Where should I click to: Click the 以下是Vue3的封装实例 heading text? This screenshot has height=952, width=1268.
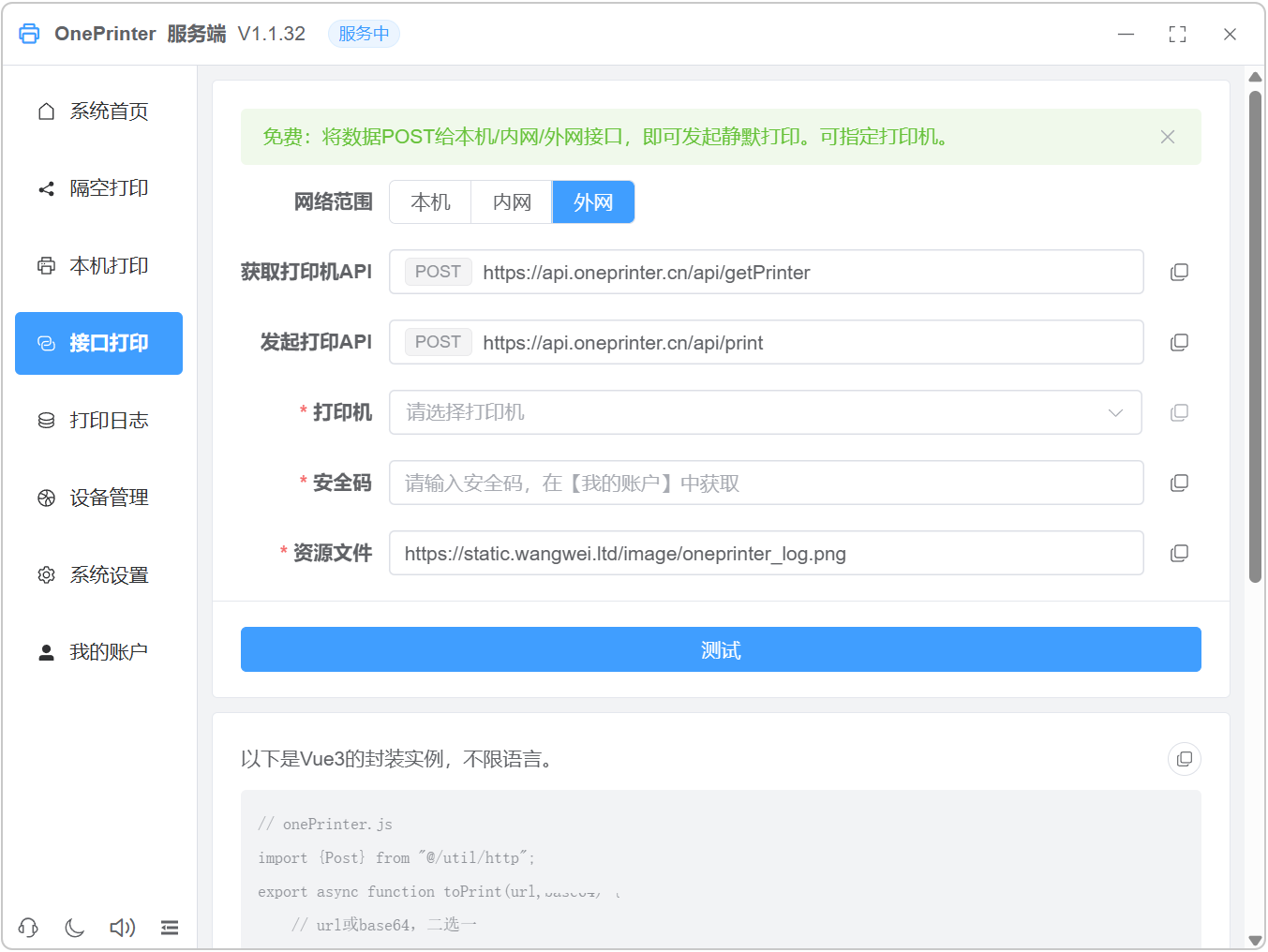point(399,759)
